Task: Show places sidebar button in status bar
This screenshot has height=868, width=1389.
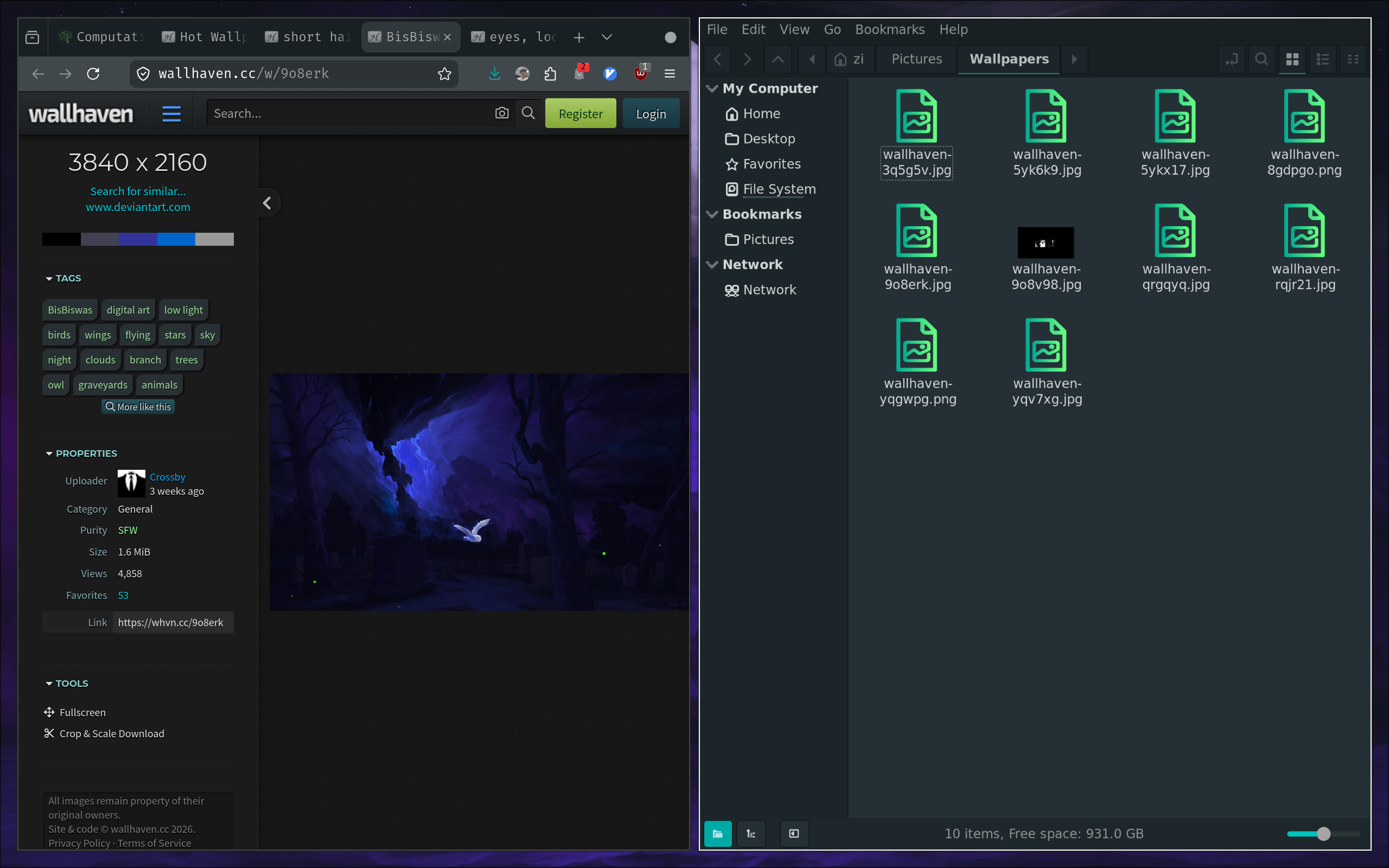Action: tap(718, 834)
